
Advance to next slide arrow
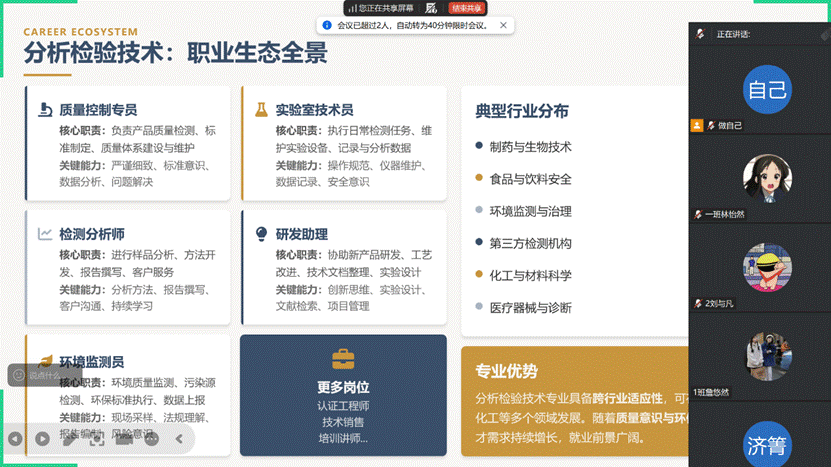pyautogui.click(x=42, y=438)
